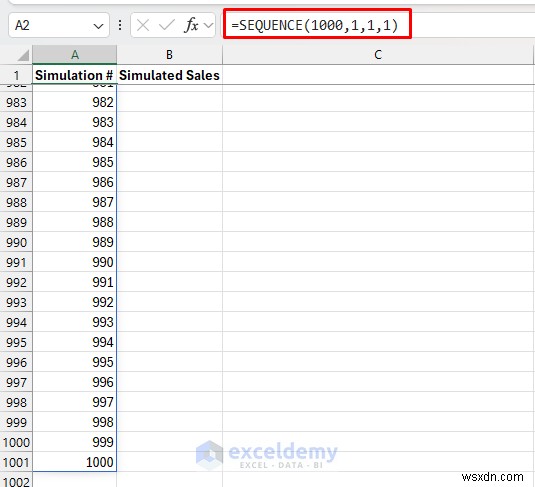The image size is (535, 487).
Task: Select row header 994
Action: 16,322
